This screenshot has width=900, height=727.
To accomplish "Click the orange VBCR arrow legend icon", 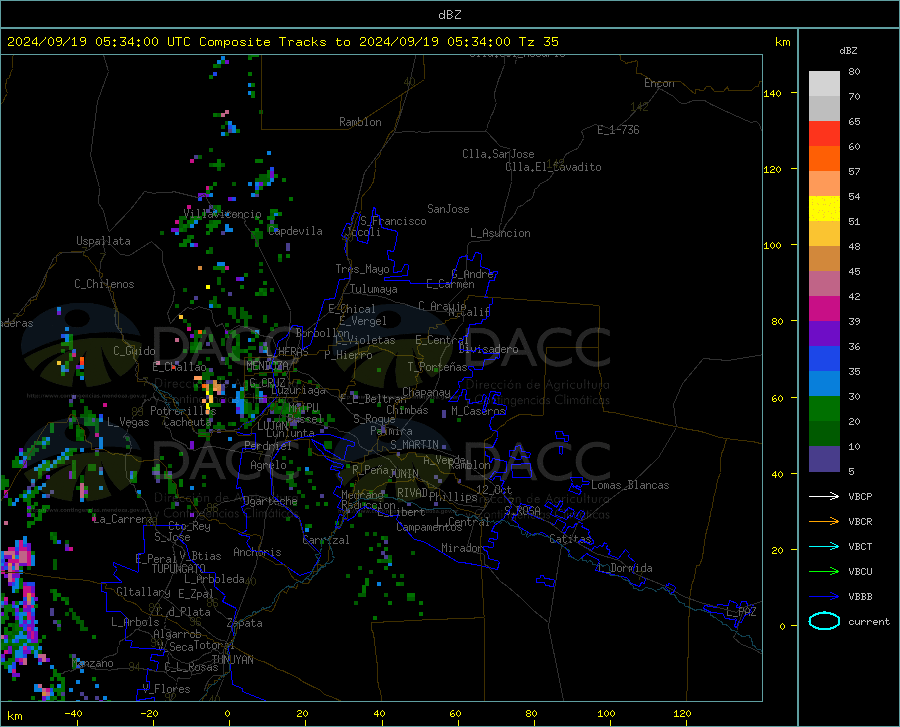I will (x=824, y=522).
